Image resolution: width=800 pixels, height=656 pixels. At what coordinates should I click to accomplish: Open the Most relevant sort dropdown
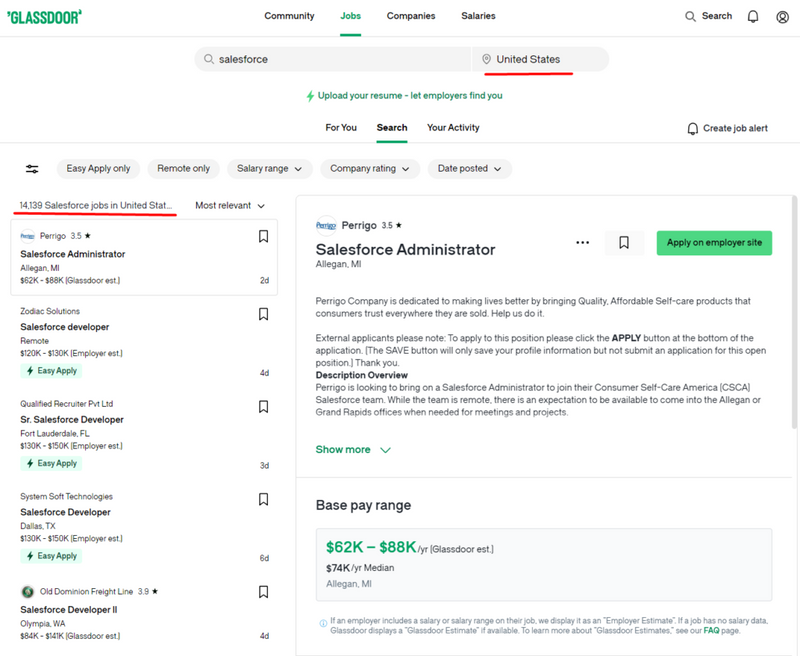point(230,206)
